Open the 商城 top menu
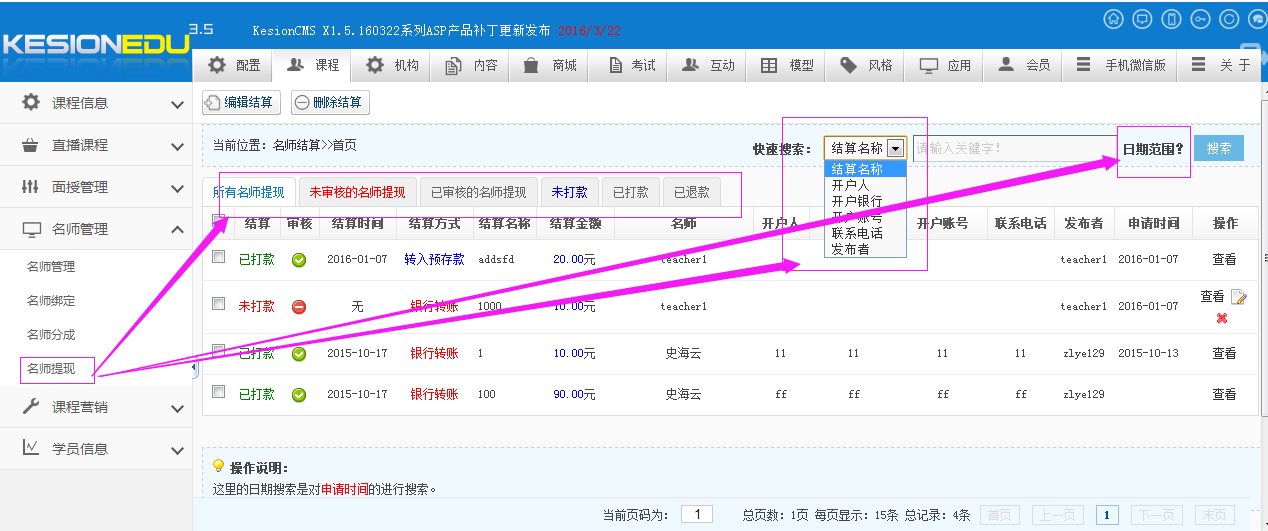 point(551,65)
